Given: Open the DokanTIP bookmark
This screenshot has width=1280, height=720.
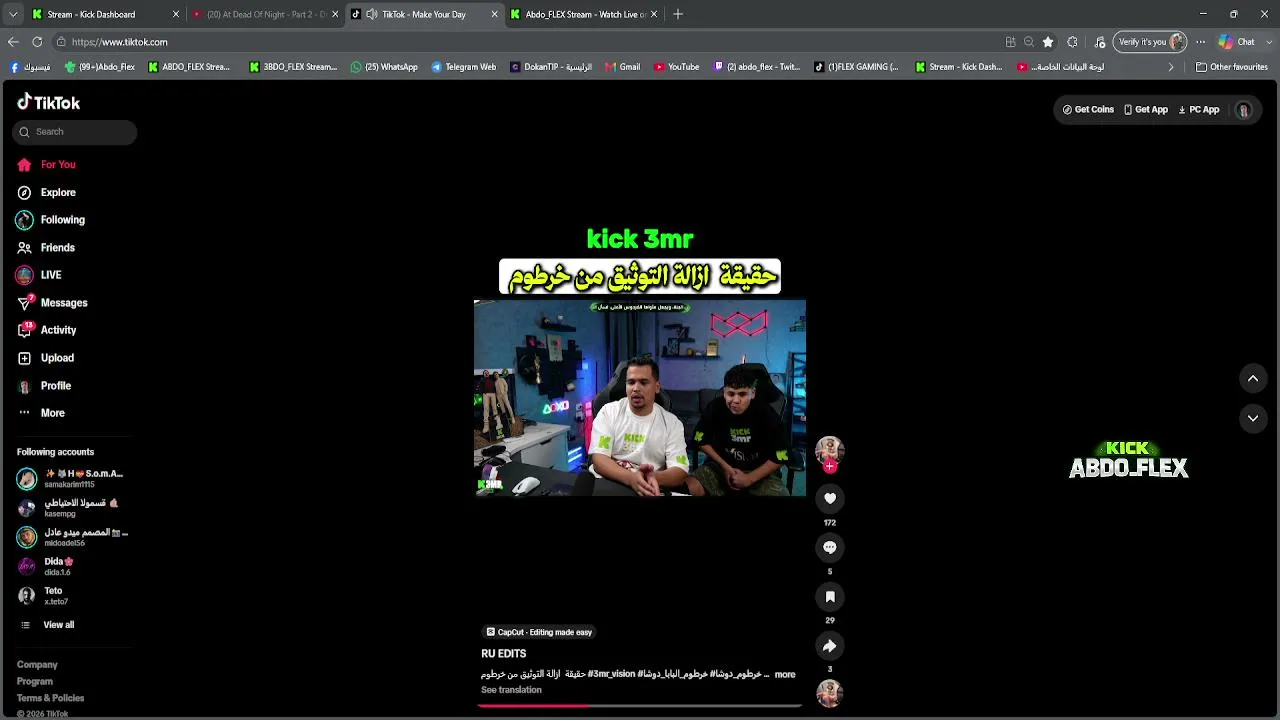Looking at the screenshot, I should pos(551,67).
